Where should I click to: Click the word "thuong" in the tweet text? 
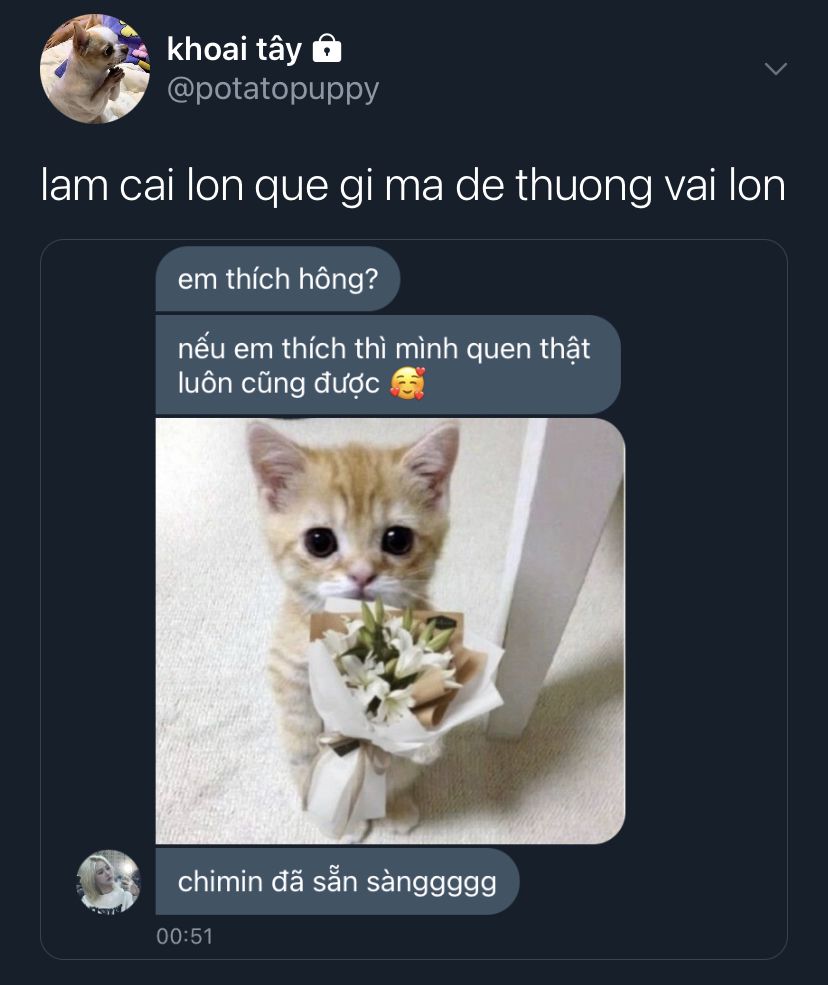pos(584,186)
